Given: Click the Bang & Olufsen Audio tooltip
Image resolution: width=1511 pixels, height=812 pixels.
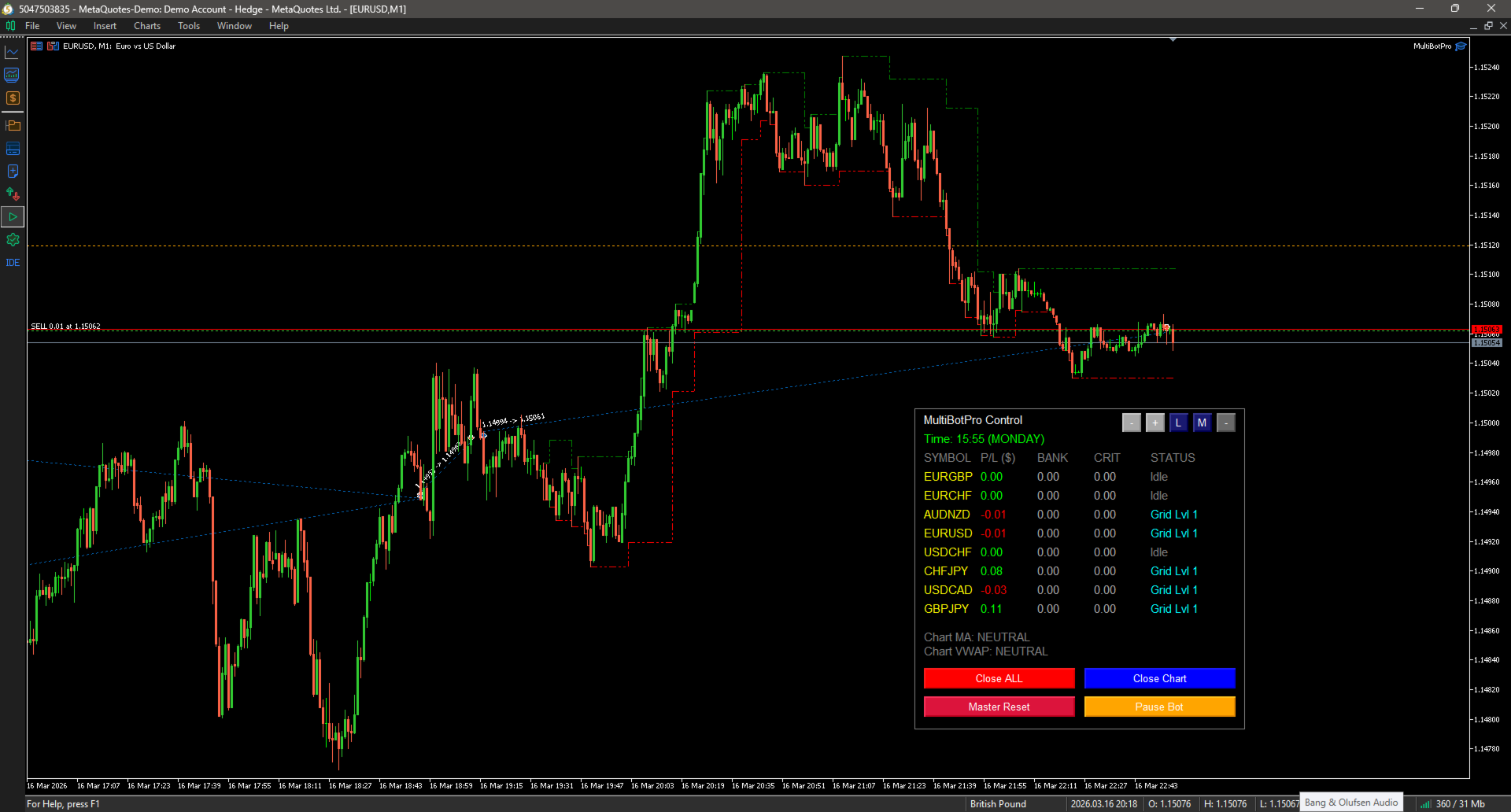Looking at the screenshot, I should [1351, 803].
